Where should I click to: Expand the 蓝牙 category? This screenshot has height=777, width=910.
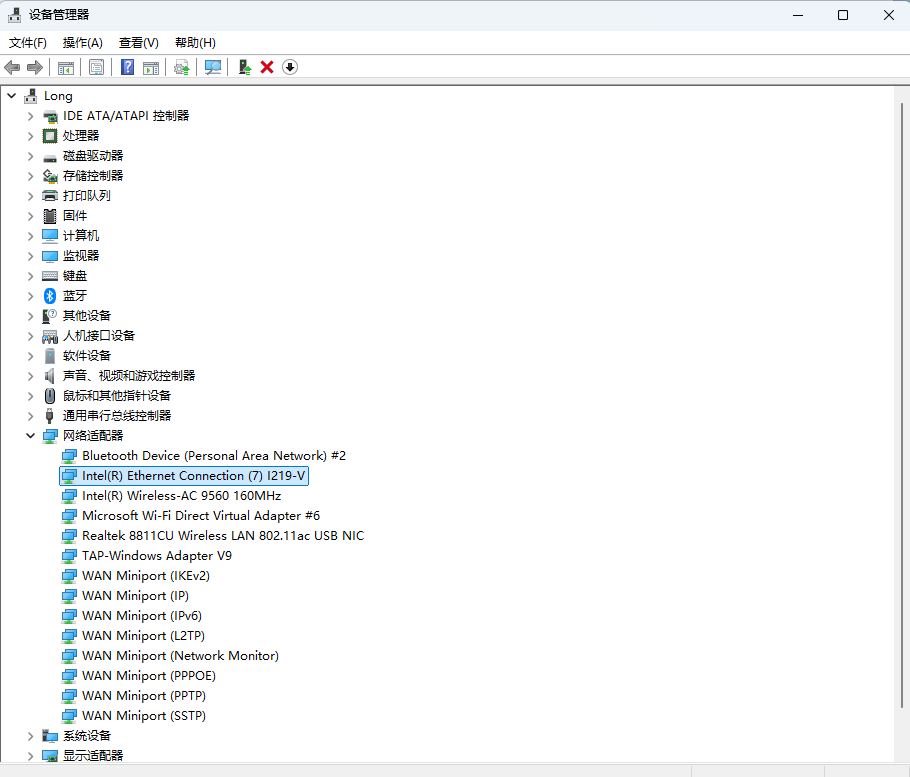30,296
